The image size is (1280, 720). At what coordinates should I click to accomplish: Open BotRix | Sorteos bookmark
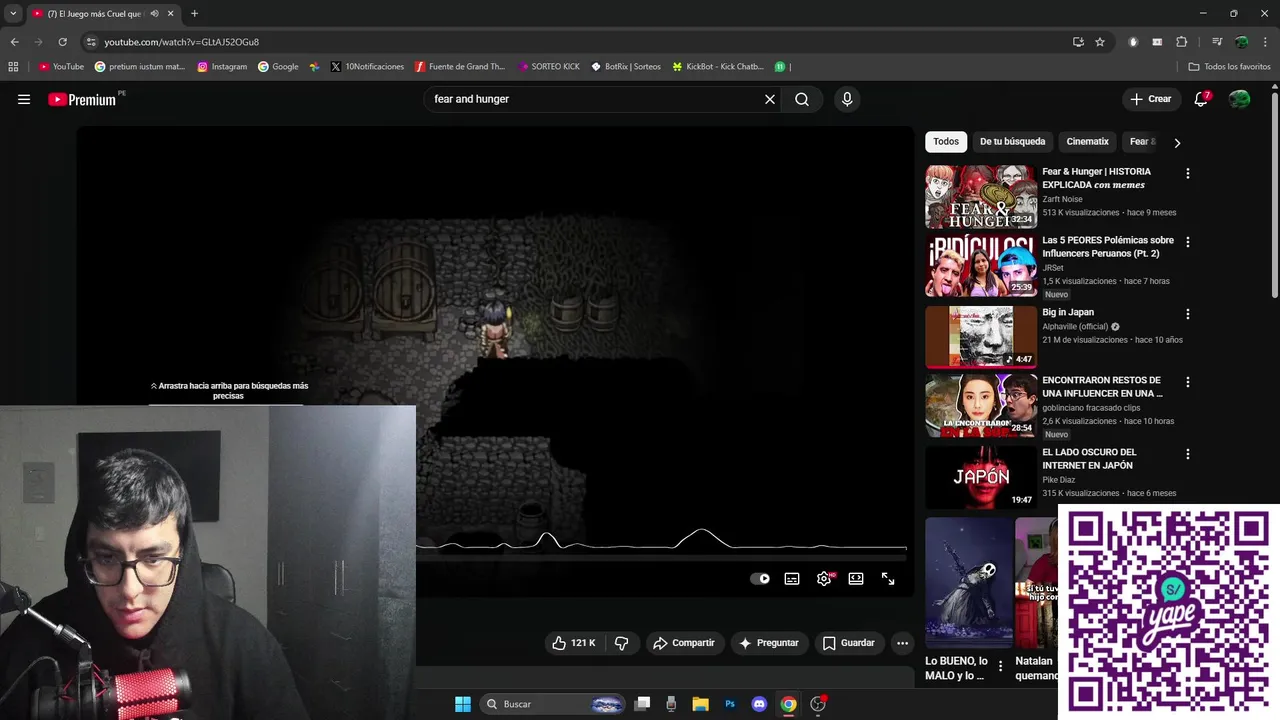pos(626,67)
